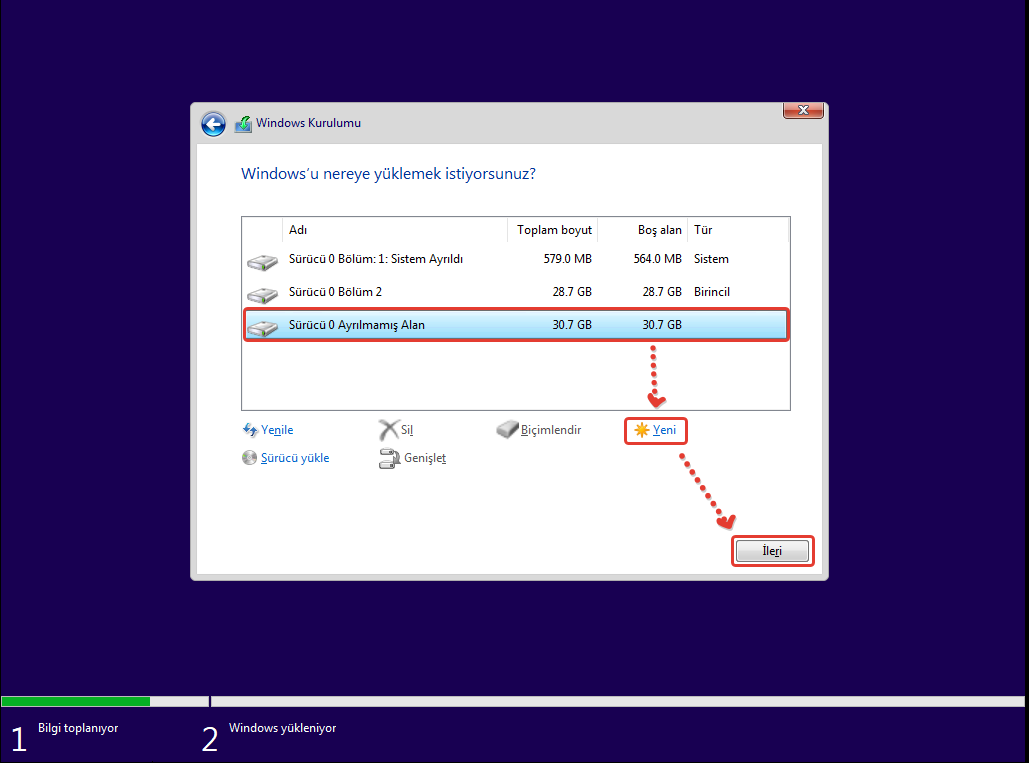Click the Yenile refresh arrows icon
1029x763 pixels.
[x=250, y=430]
